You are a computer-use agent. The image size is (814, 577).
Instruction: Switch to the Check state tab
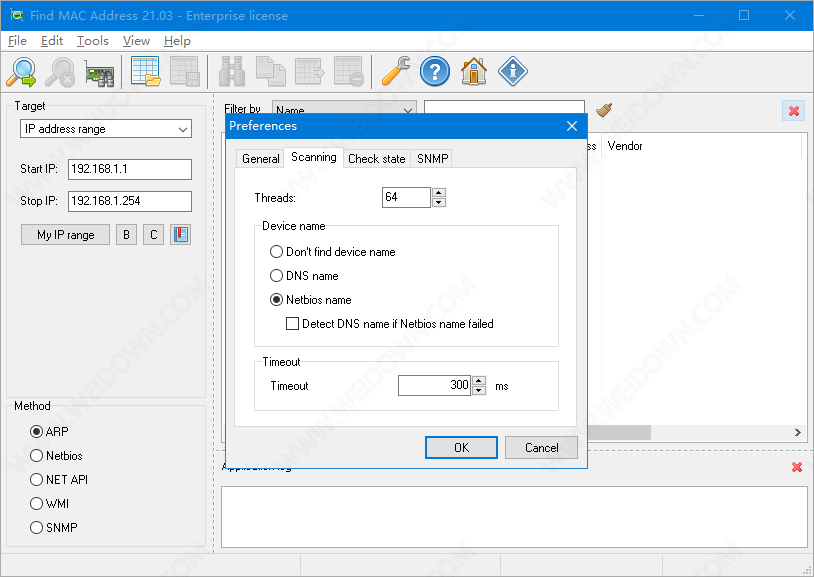click(x=376, y=159)
